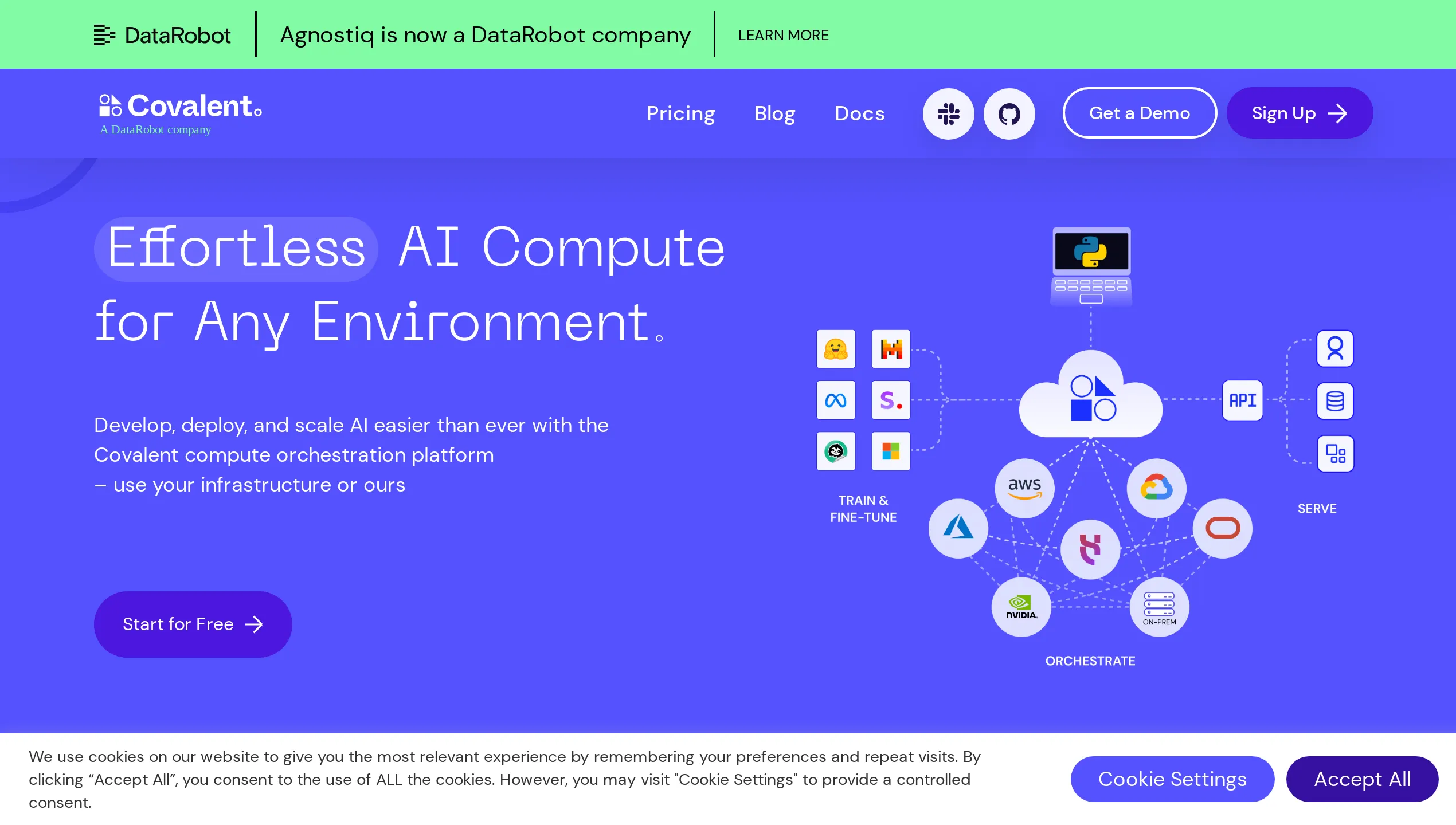Viewport: 1456px width, 825px height.
Task: Click 'Agnostiq is now a DataRobot company' text
Action: (x=485, y=35)
